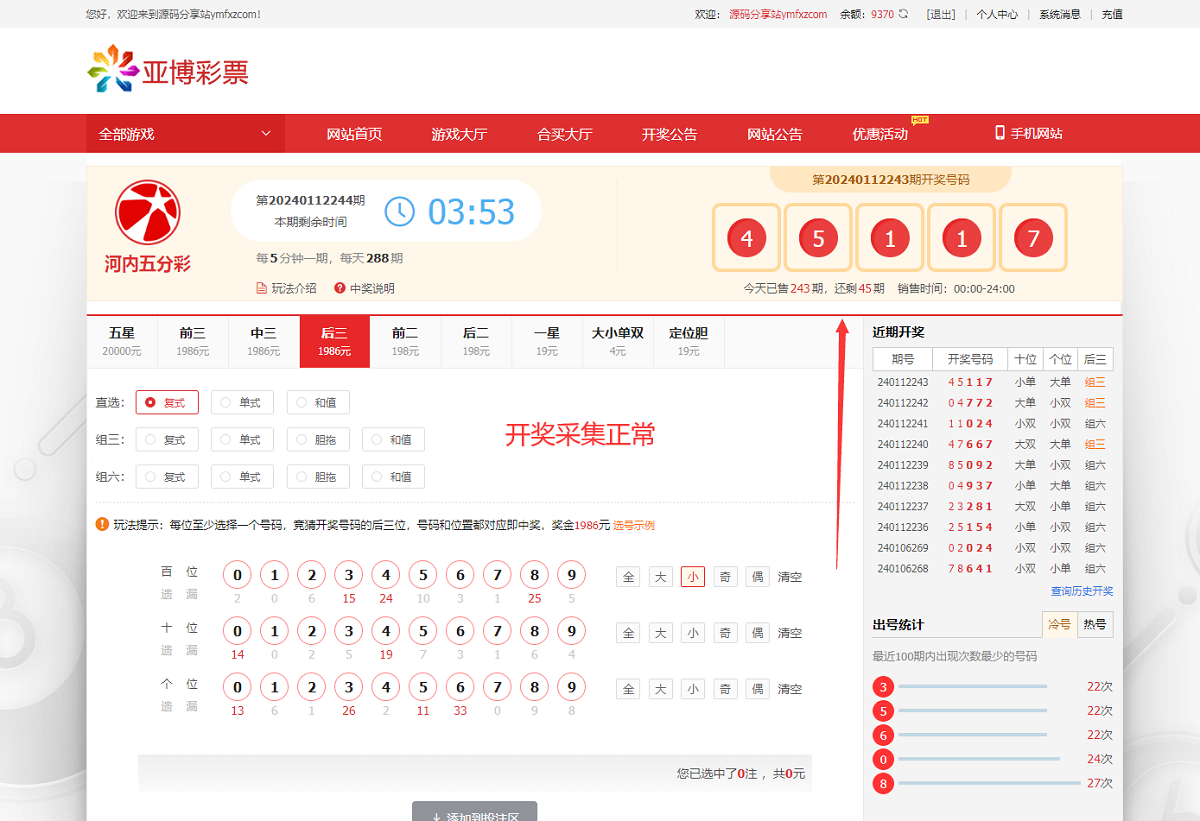This screenshot has width=1200, height=821.
Task: Click the countdown clock icon
Action: pos(399,211)
